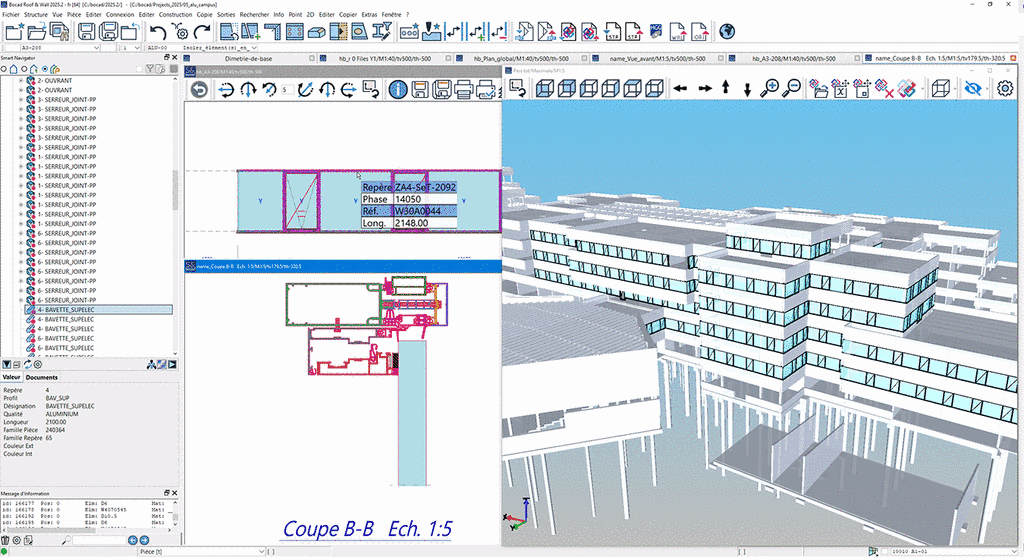Open the 3D view settings gear
Image resolution: width=1024 pixels, height=557 pixels.
pos(1006,89)
